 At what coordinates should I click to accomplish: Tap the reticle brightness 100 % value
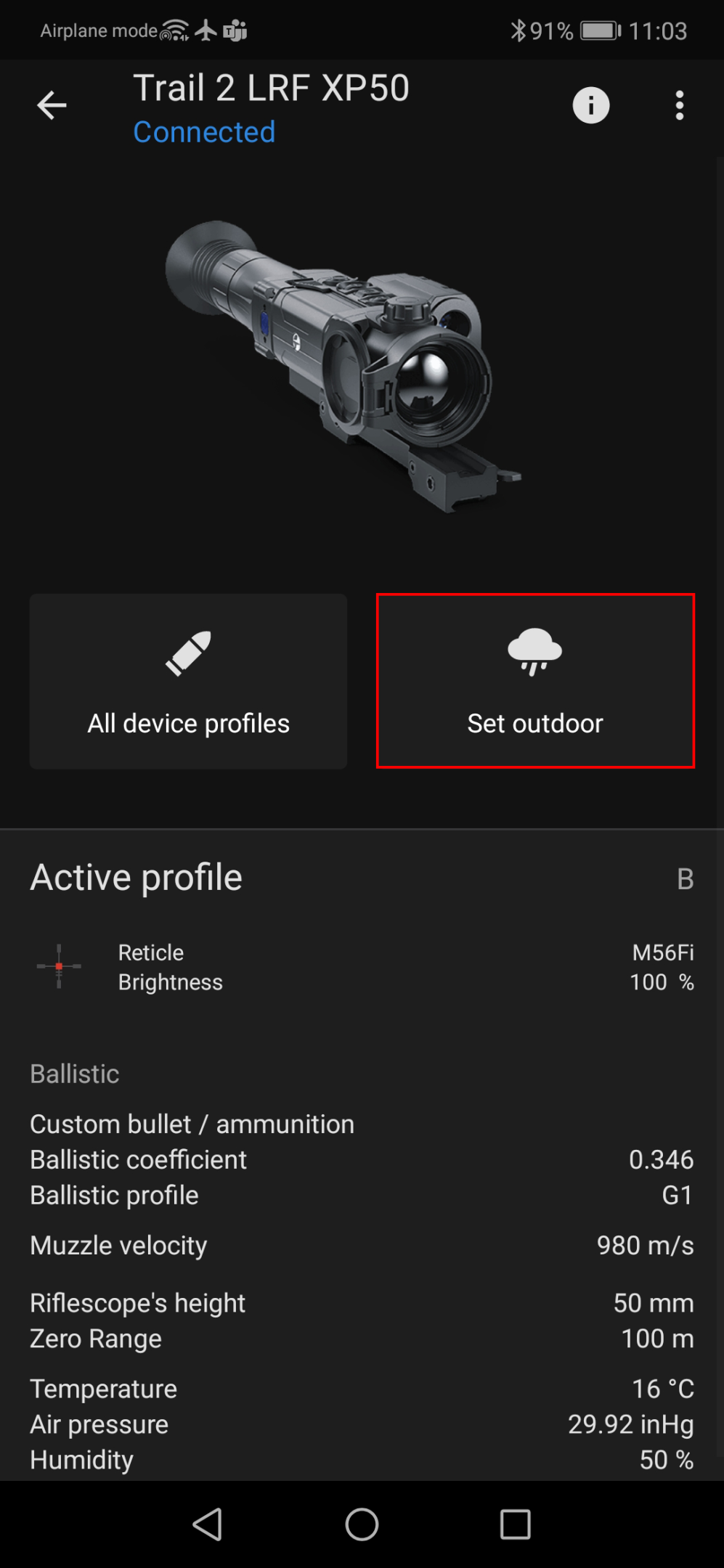(x=662, y=982)
